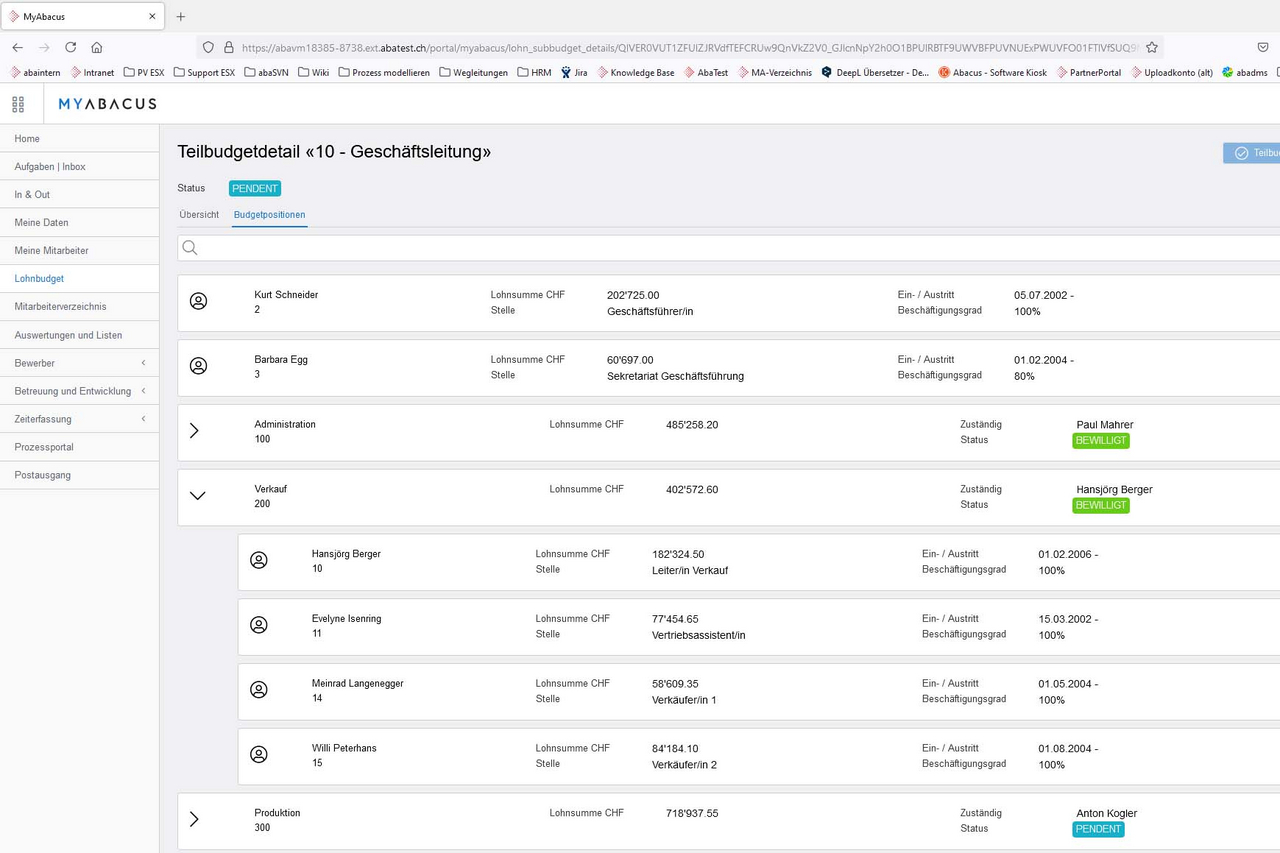
Task: Bookmark this page with star icon
Action: [x=1152, y=47]
